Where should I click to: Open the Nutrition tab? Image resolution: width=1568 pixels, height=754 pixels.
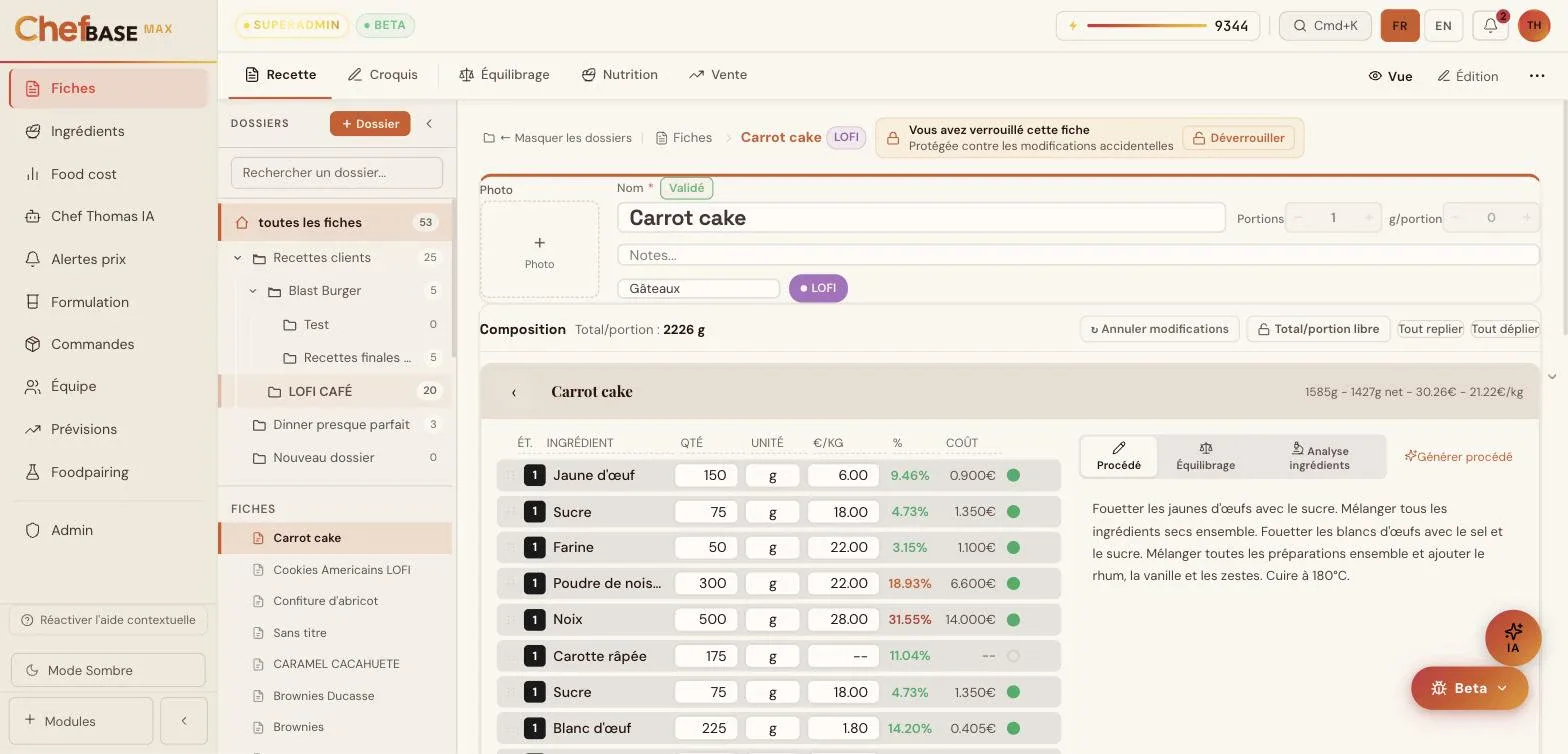click(x=620, y=75)
